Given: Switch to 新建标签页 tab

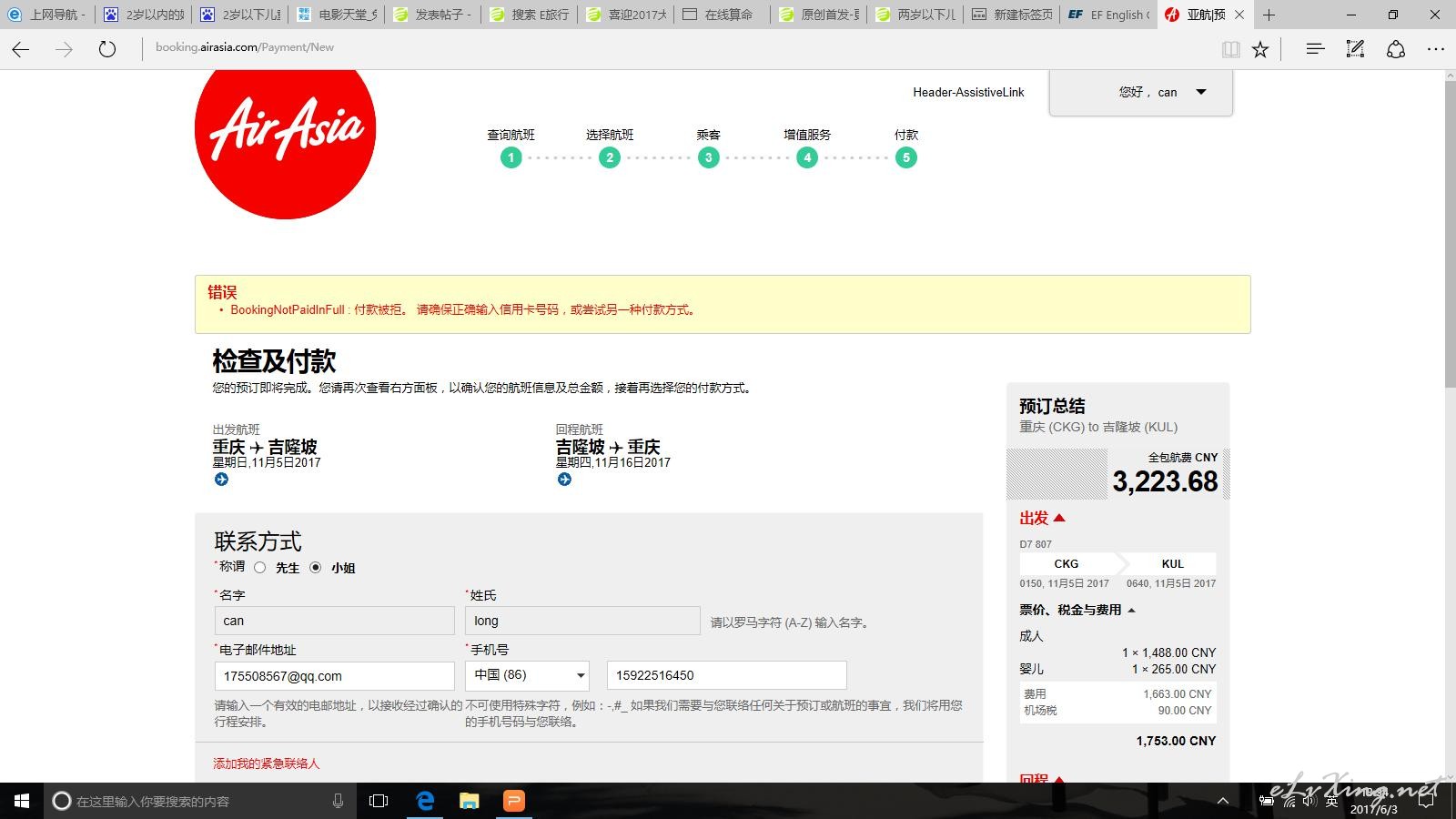Looking at the screenshot, I should tap(1011, 15).
